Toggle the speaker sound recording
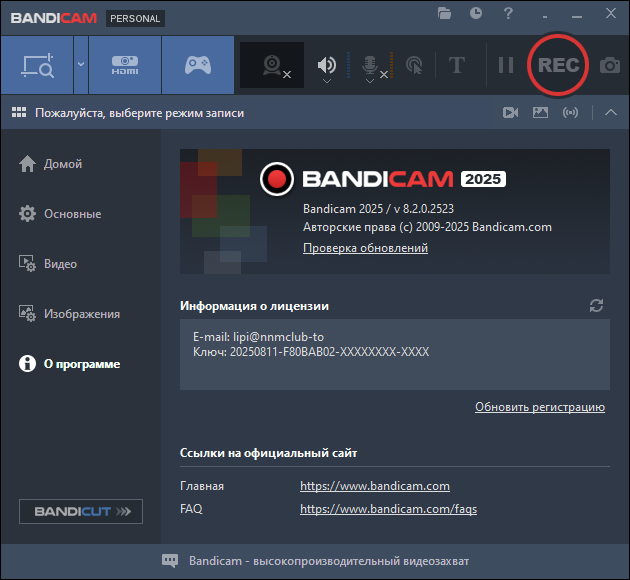This screenshot has width=630, height=580. tap(327, 64)
